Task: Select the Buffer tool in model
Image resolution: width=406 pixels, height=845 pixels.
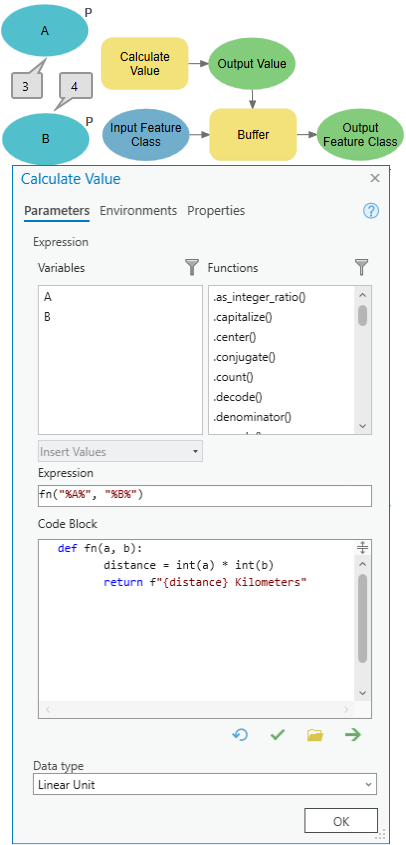Action: pyautogui.click(x=253, y=134)
